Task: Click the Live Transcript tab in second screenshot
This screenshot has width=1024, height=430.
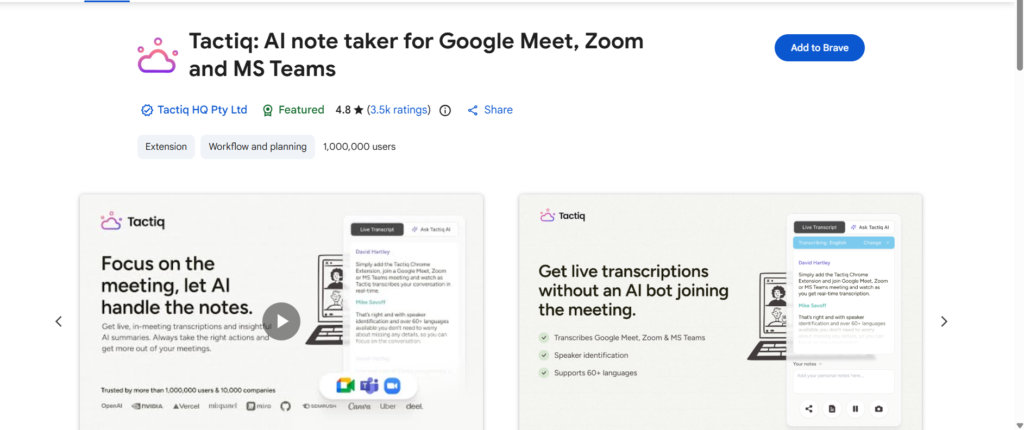Action: [x=819, y=228]
